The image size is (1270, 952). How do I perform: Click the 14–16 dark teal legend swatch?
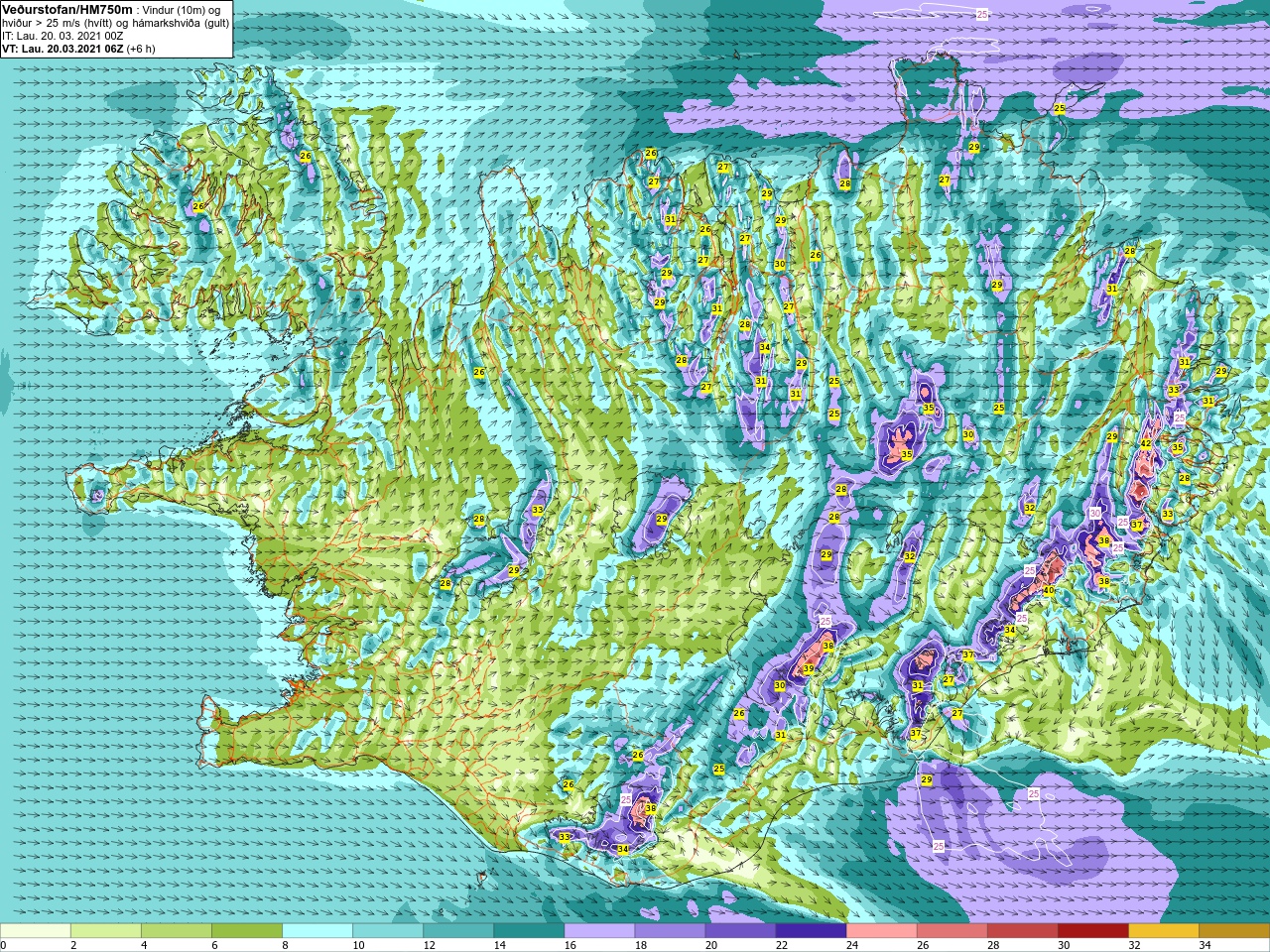529,931
